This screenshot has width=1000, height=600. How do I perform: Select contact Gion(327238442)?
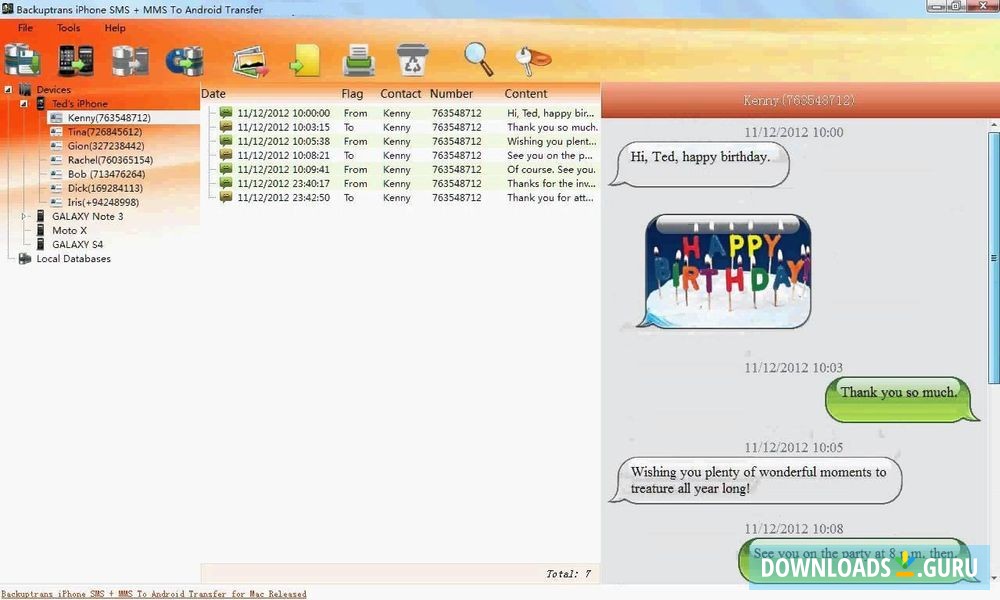(x=106, y=146)
